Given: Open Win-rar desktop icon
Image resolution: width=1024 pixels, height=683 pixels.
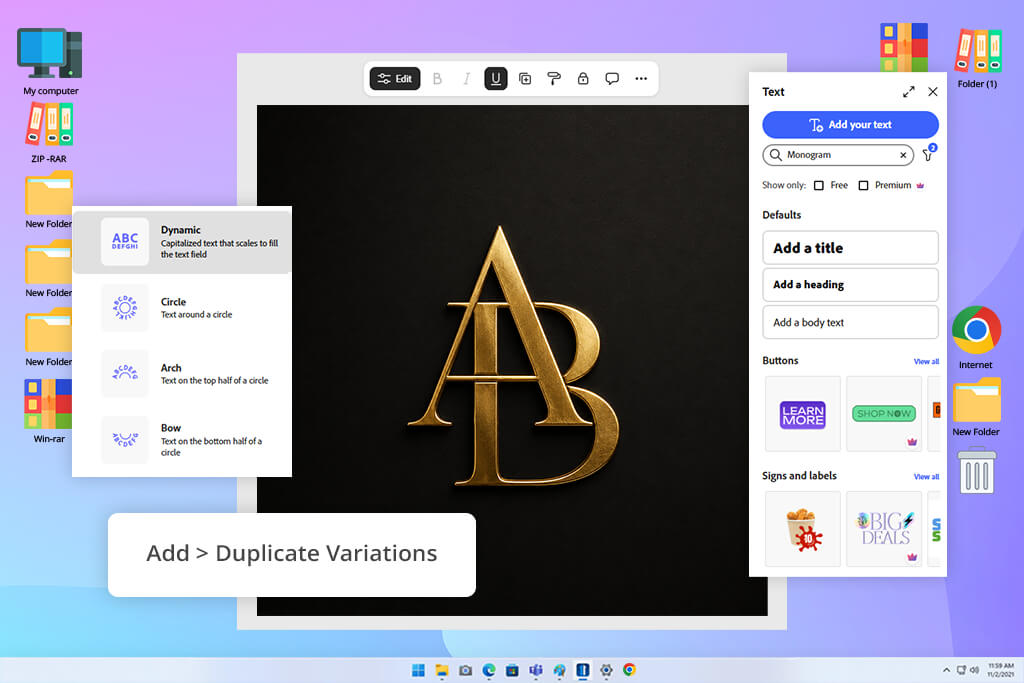Looking at the screenshot, I should point(49,411).
